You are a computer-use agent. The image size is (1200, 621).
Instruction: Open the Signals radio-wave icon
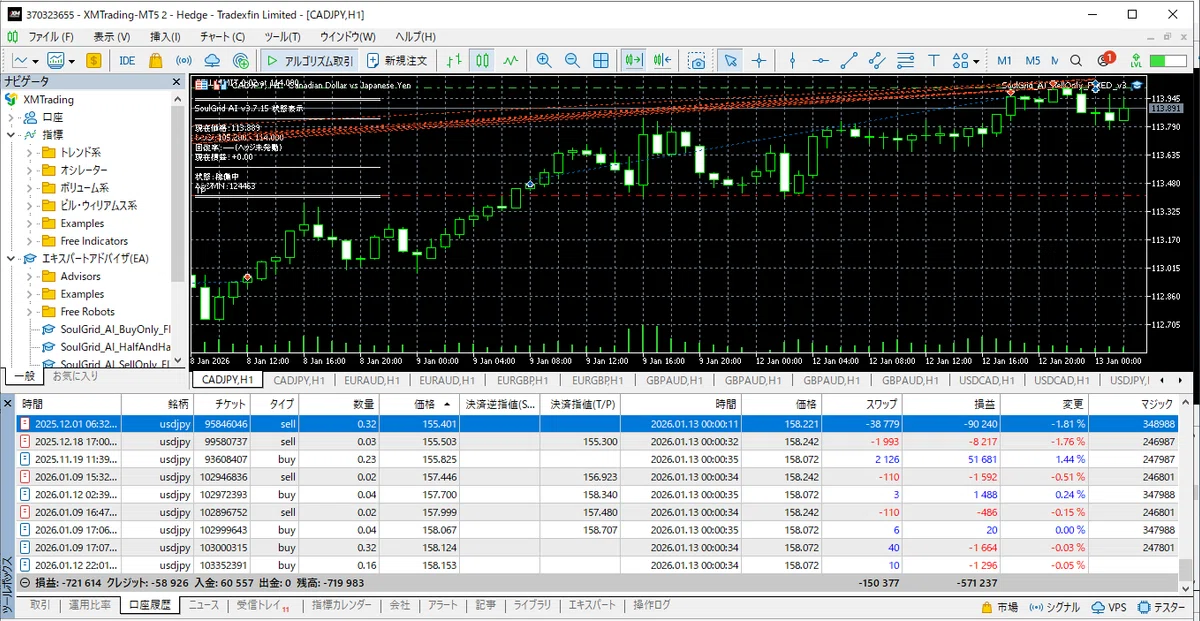183,60
